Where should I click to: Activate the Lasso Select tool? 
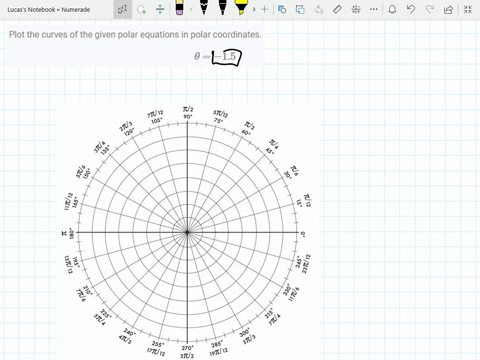(142, 9)
